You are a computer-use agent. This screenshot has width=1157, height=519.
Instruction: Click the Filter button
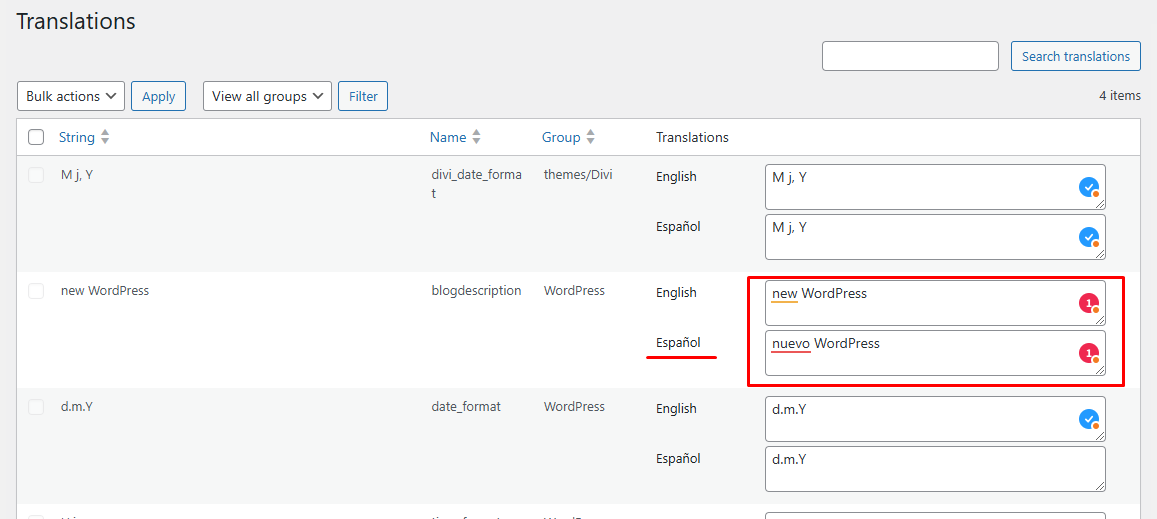point(363,96)
